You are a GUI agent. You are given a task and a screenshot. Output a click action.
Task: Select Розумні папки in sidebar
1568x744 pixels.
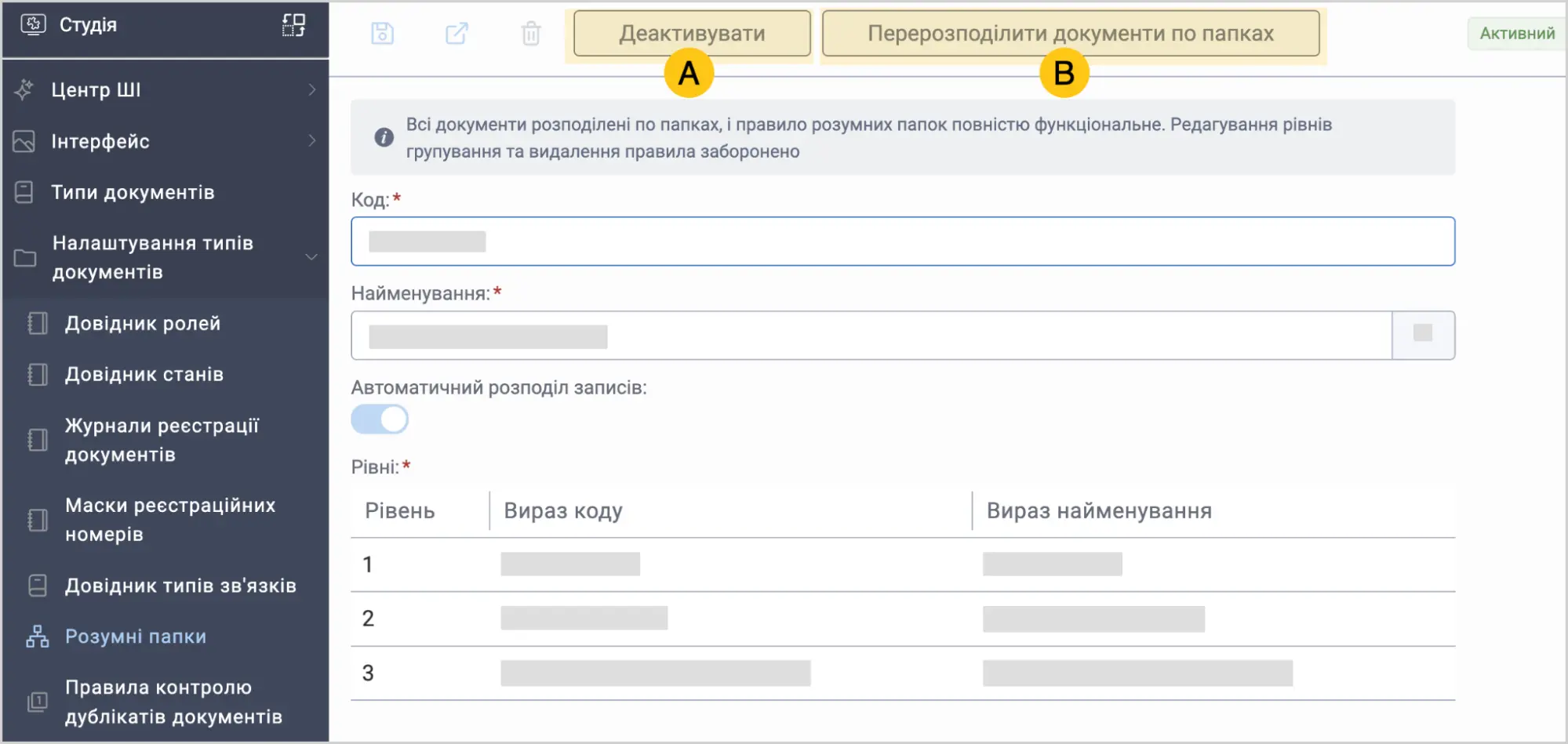click(x=166, y=637)
